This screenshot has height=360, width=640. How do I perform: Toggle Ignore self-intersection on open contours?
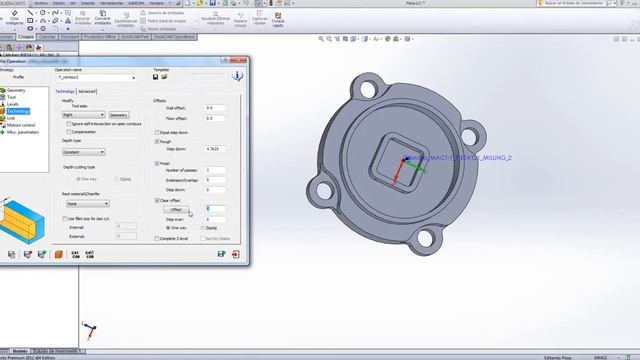pos(69,124)
